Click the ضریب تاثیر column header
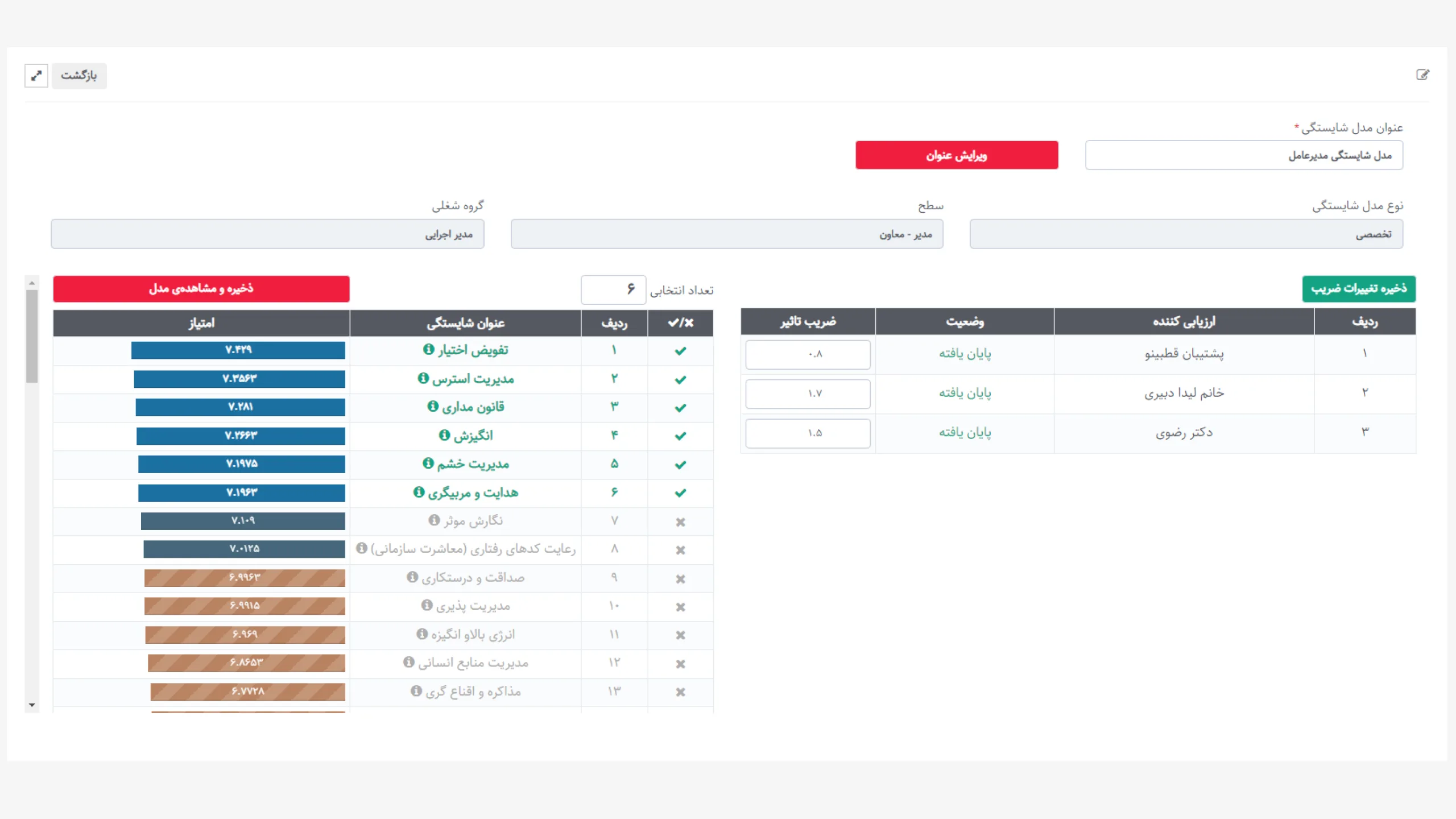 point(808,322)
